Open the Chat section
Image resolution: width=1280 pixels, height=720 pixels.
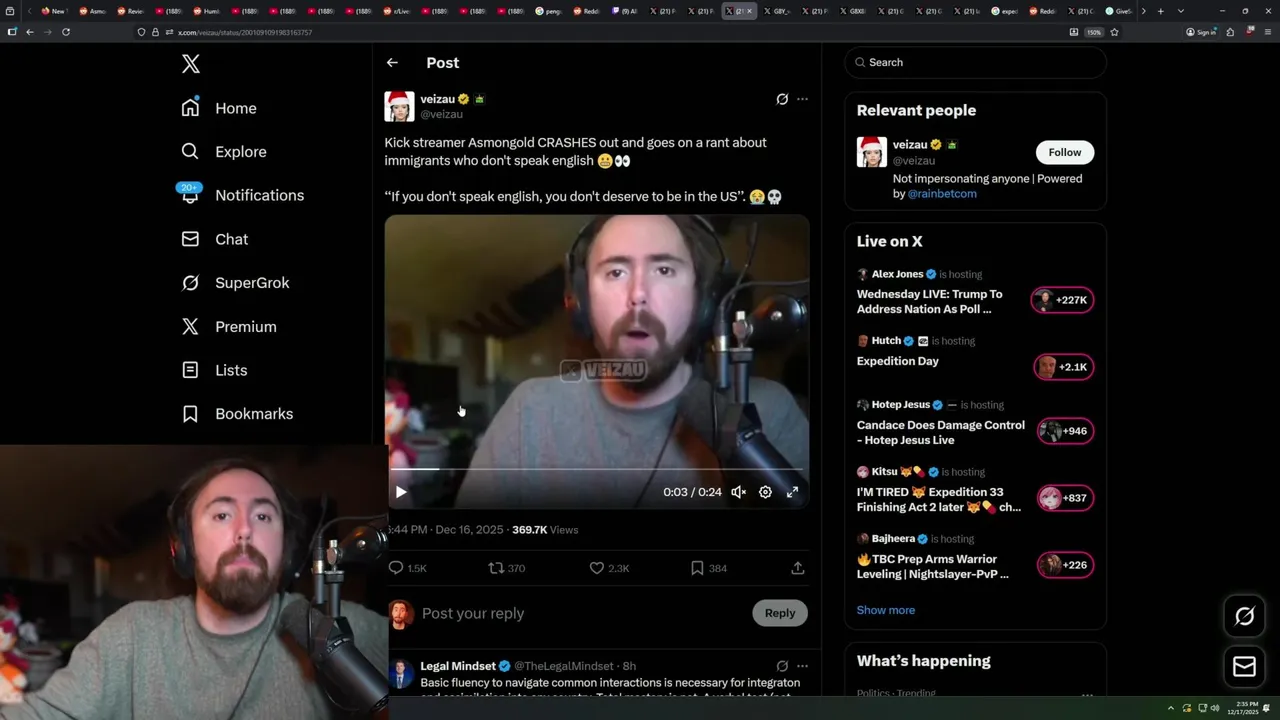click(214, 239)
